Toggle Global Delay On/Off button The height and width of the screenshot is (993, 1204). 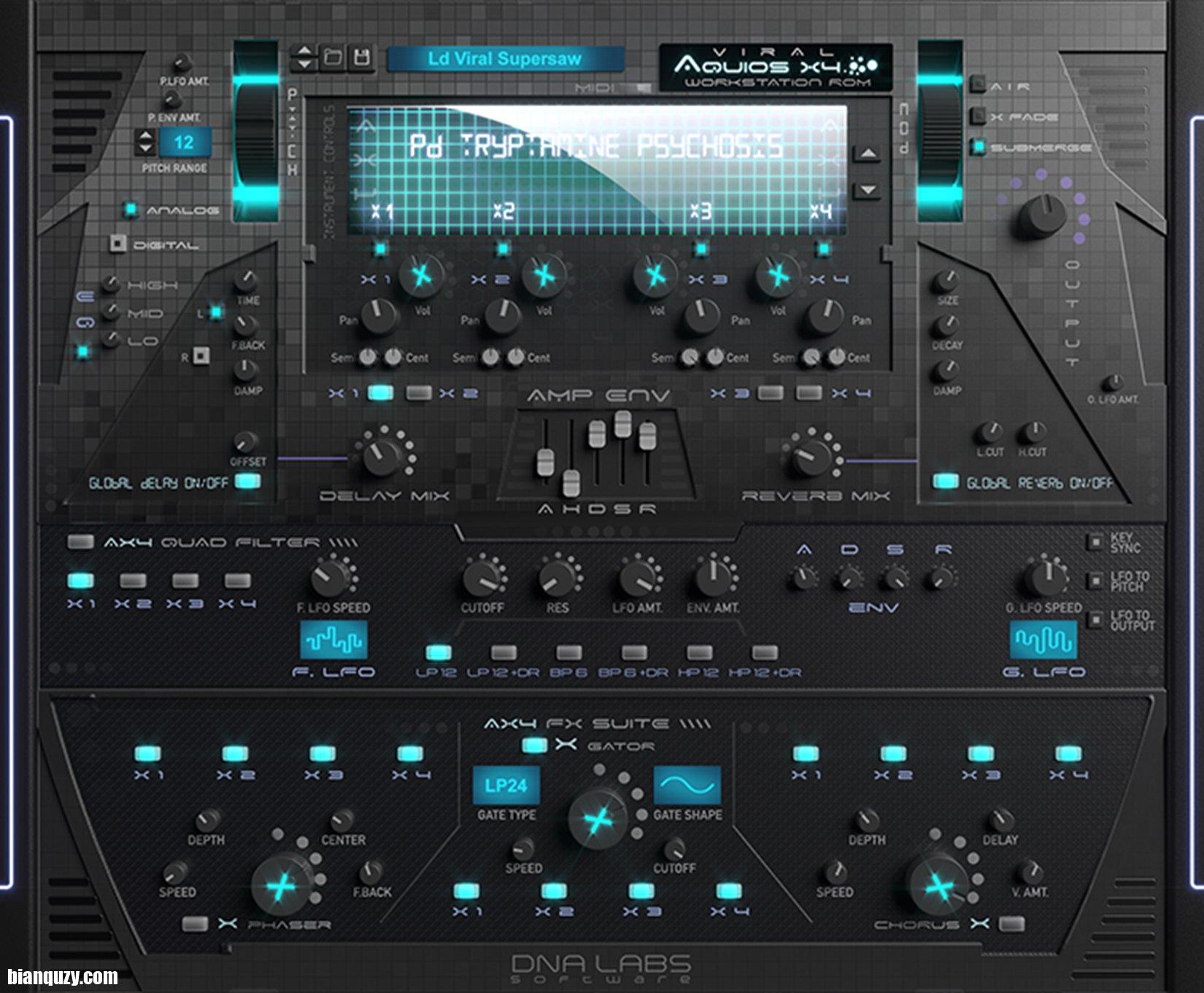pyautogui.click(x=248, y=482)
